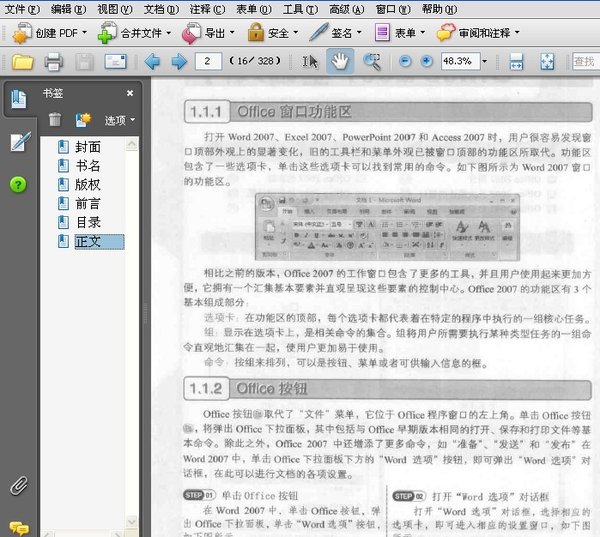Screen dimensions: 600x537
Task: Choose the text Select tool
Action: pos(310,62)
